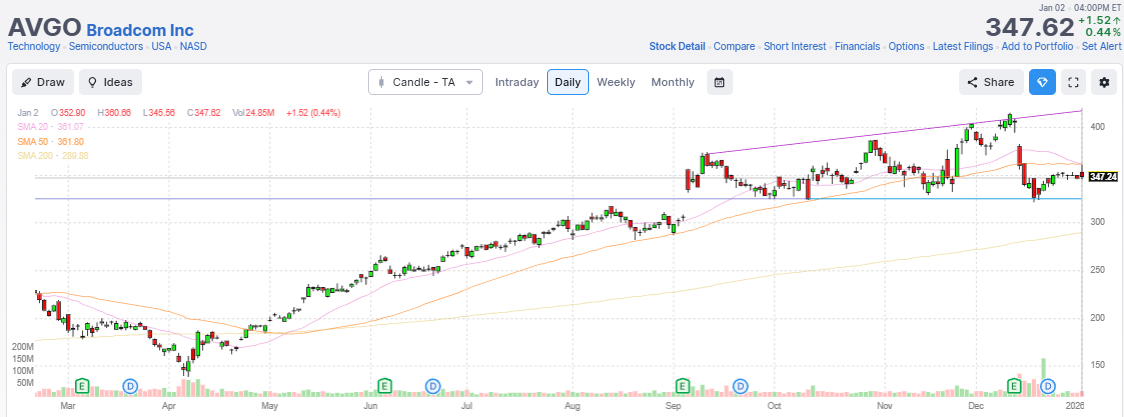Open the Semiconductors industry link
Image resolution: width=1124 pixels, height=417 pixels.
pyautogui.click(x=106, y=47)
